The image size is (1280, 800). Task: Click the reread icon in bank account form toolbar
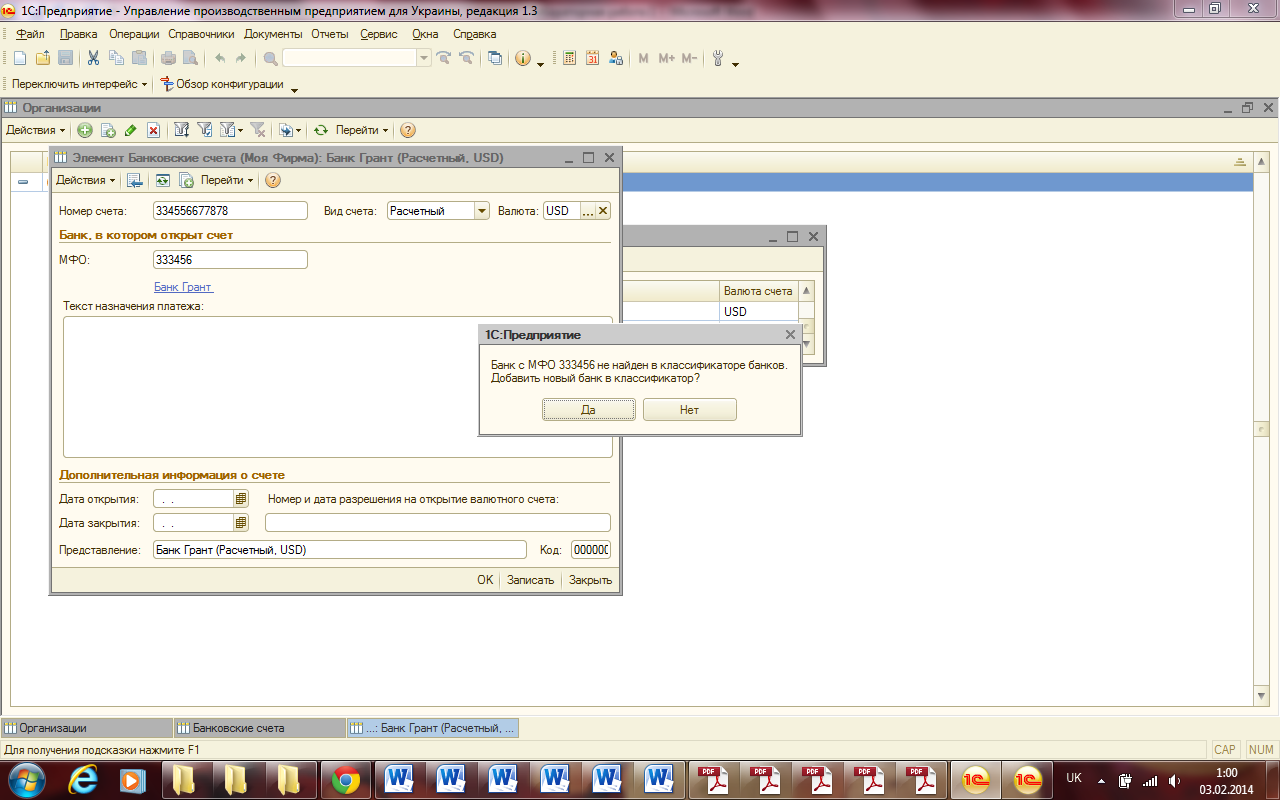(162, 180)
